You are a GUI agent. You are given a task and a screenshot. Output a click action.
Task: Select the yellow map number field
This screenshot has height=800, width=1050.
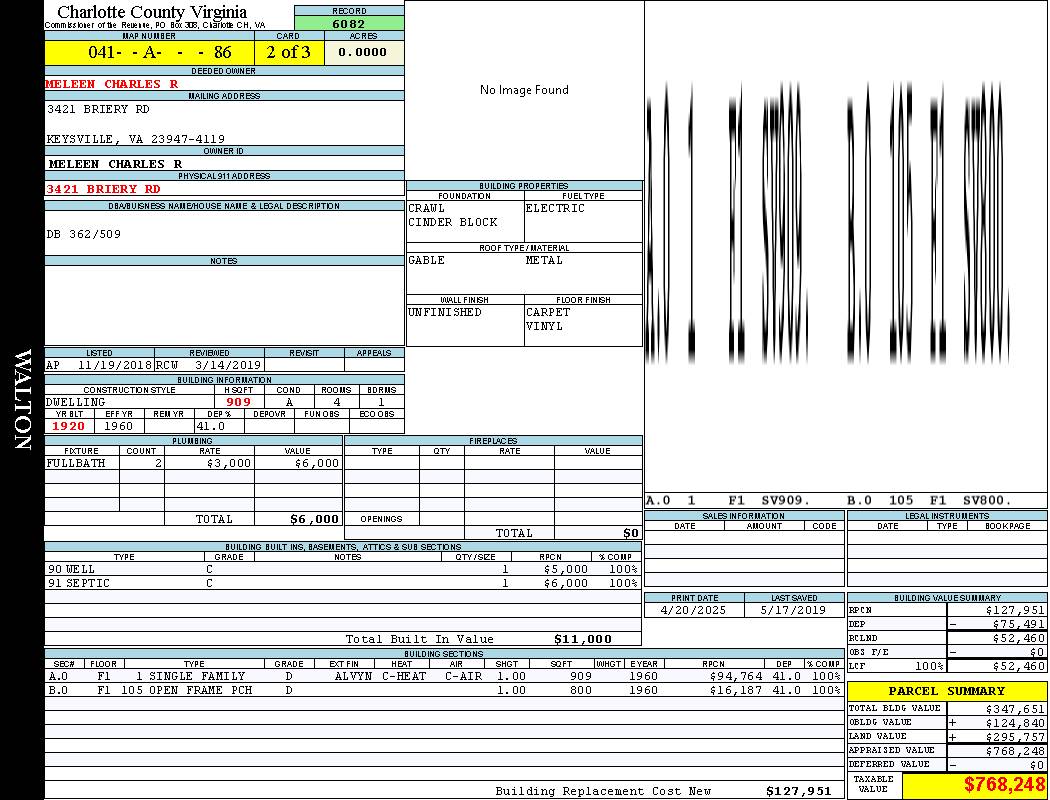point(149,52)
